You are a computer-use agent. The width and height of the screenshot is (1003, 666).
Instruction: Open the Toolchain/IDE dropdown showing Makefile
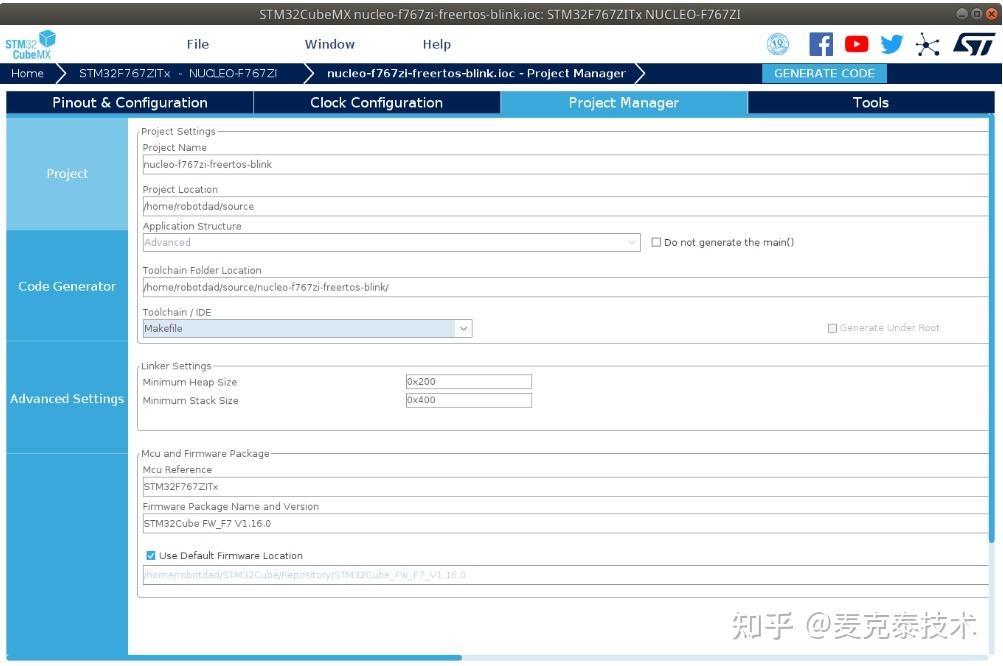[x=463, y=328]
